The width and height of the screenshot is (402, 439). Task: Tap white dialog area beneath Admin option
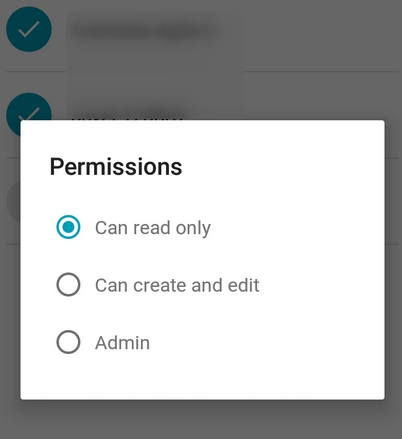pos(202,377)
